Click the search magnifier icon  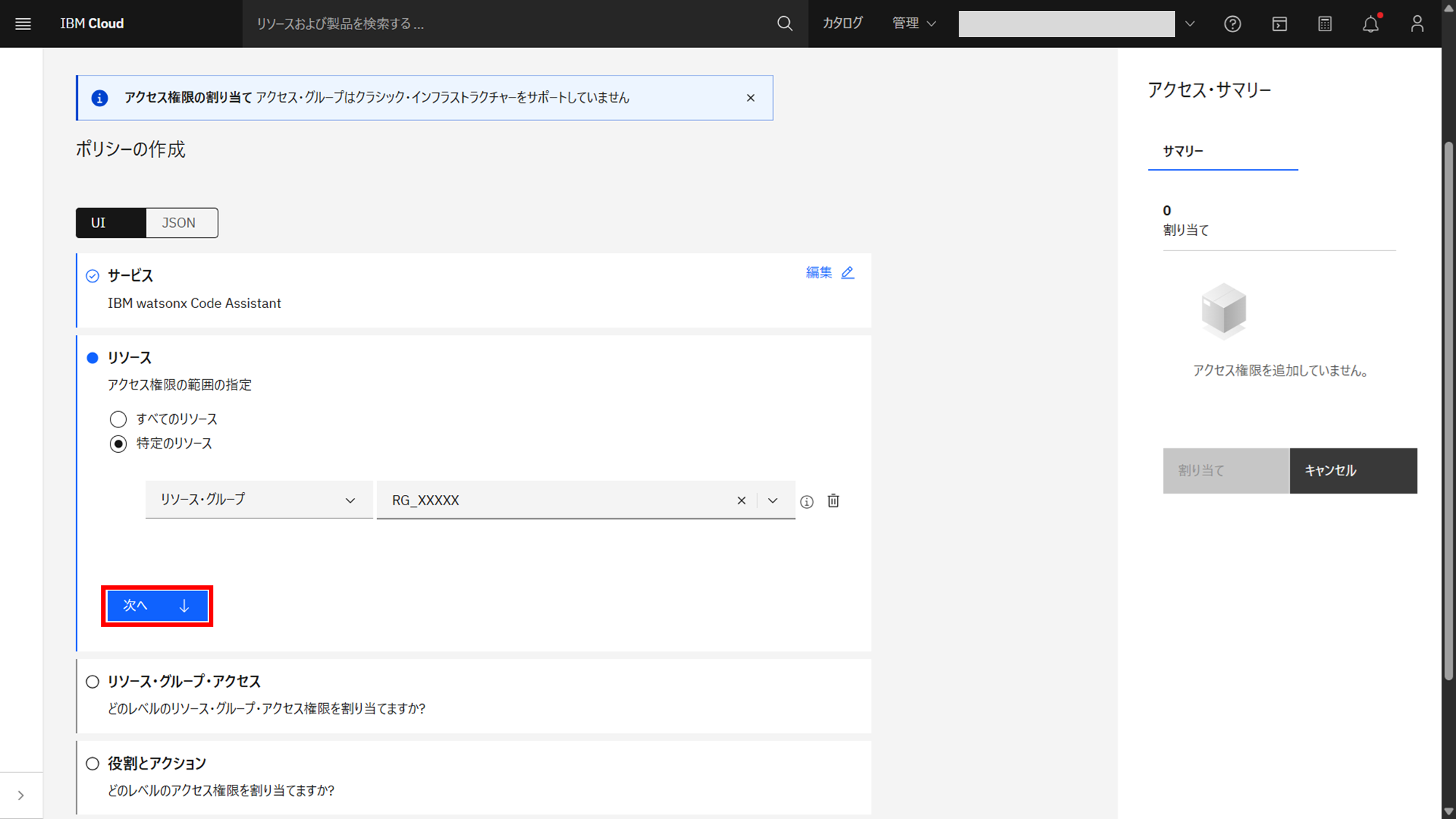784,23
